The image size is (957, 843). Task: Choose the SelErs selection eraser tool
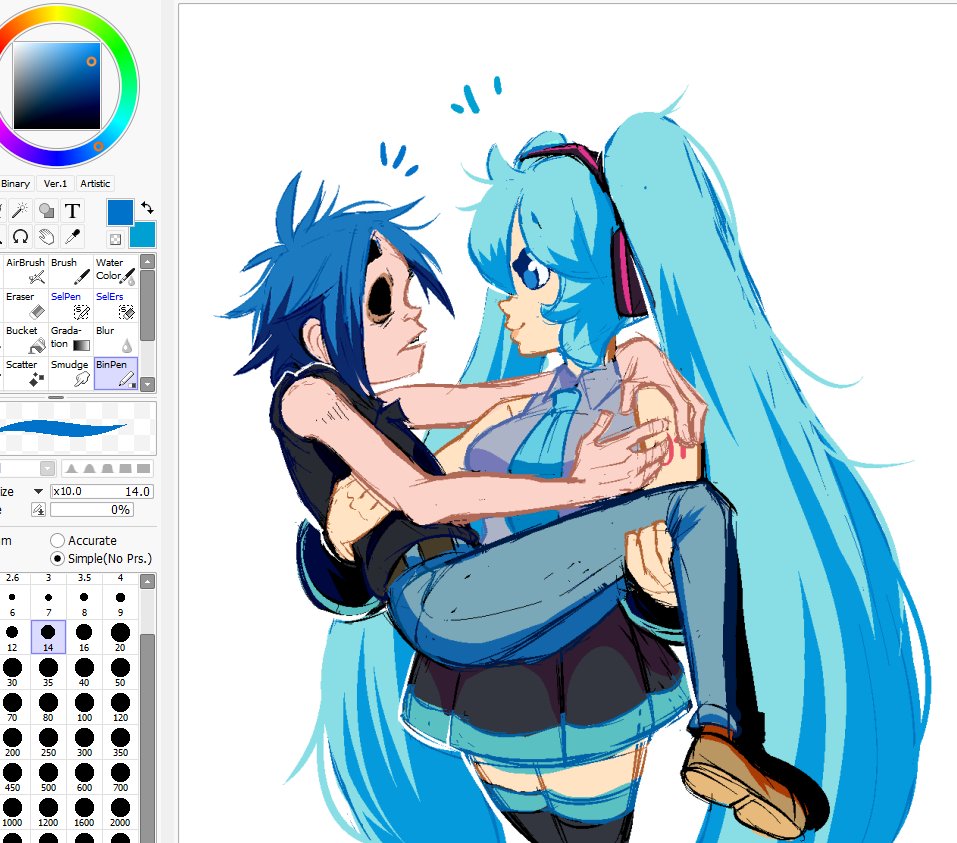(x=115, y=305)
